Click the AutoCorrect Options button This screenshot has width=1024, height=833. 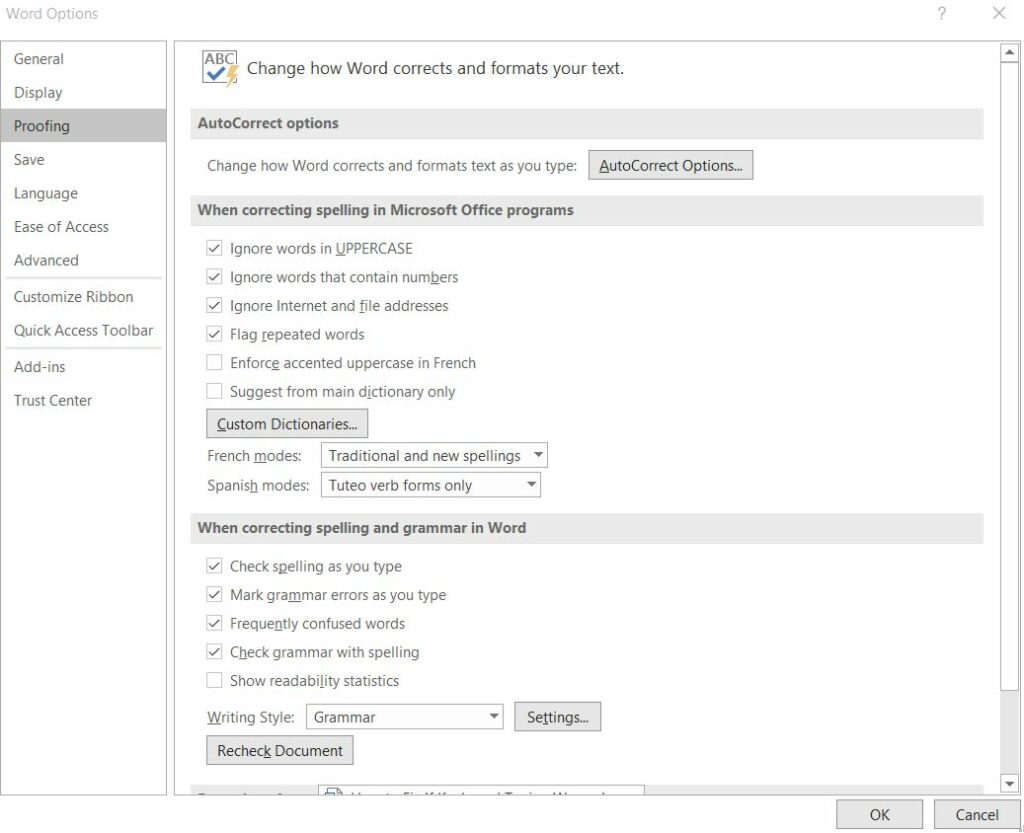670,164
